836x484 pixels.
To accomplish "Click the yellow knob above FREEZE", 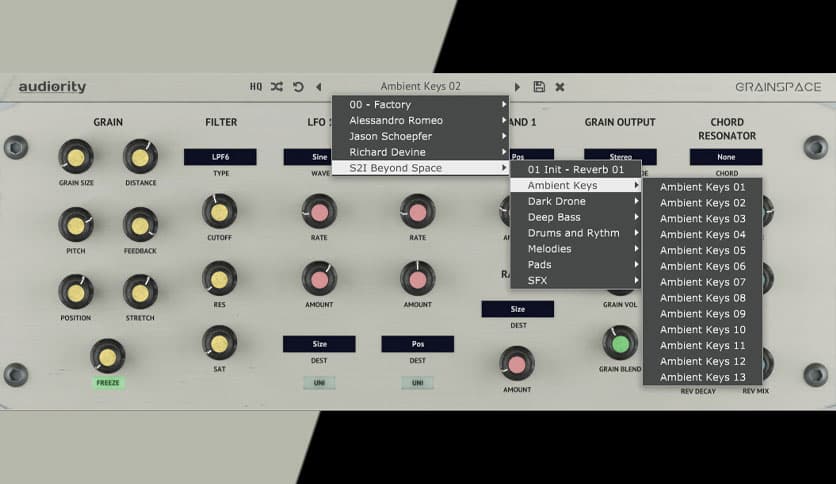I will 108,357.
